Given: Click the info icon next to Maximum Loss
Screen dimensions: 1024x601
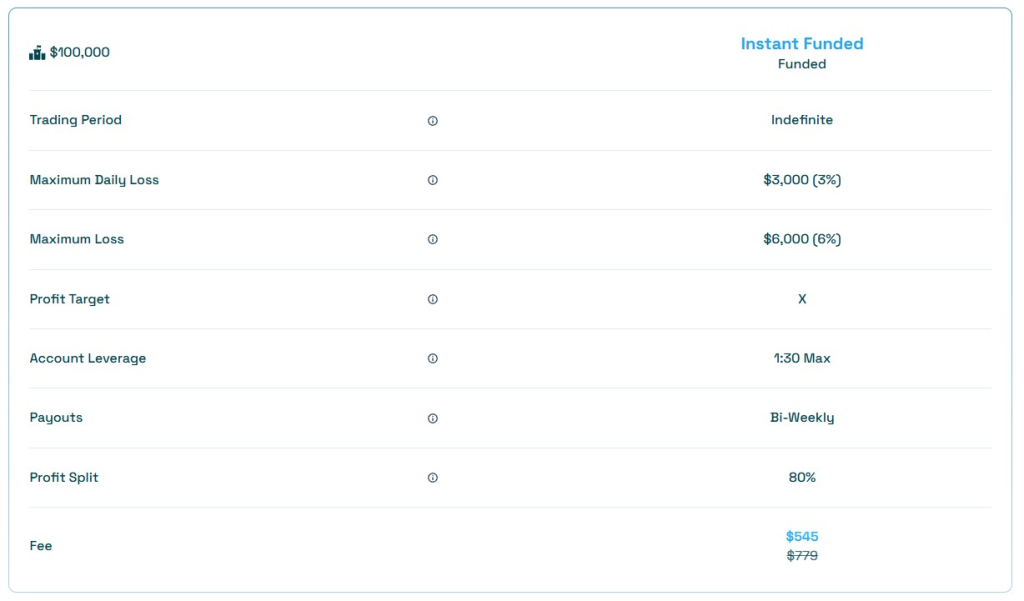Looking at the screenshot, I should pyautogui.click(x=432, y=239).
